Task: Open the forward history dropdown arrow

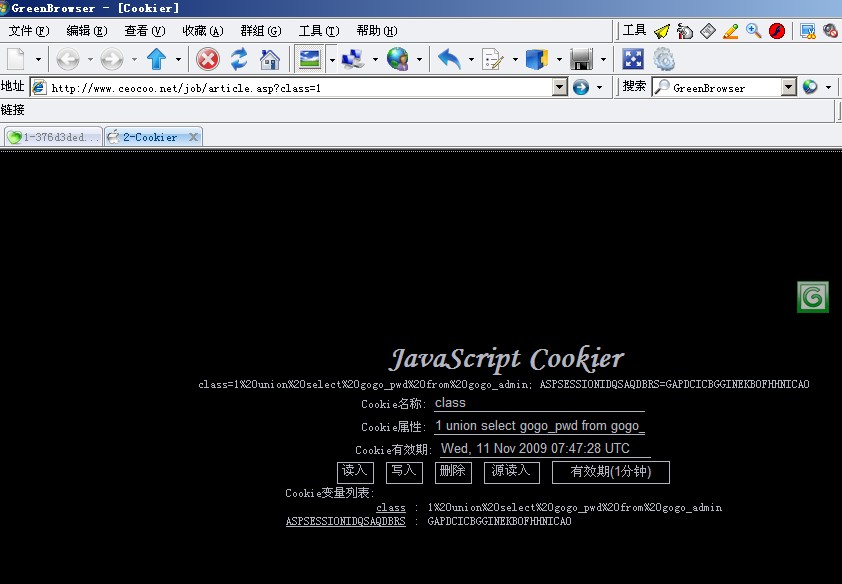Action: 134,59
